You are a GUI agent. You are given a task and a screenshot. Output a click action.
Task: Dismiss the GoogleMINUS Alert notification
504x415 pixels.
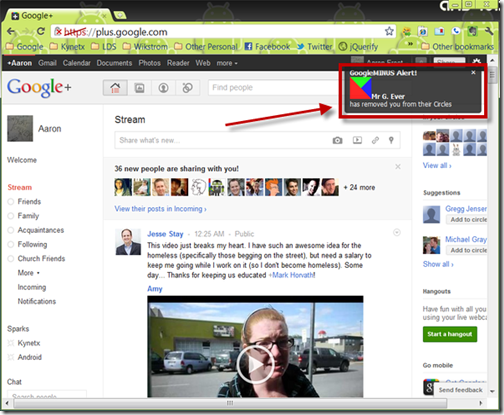pos(473,72)
